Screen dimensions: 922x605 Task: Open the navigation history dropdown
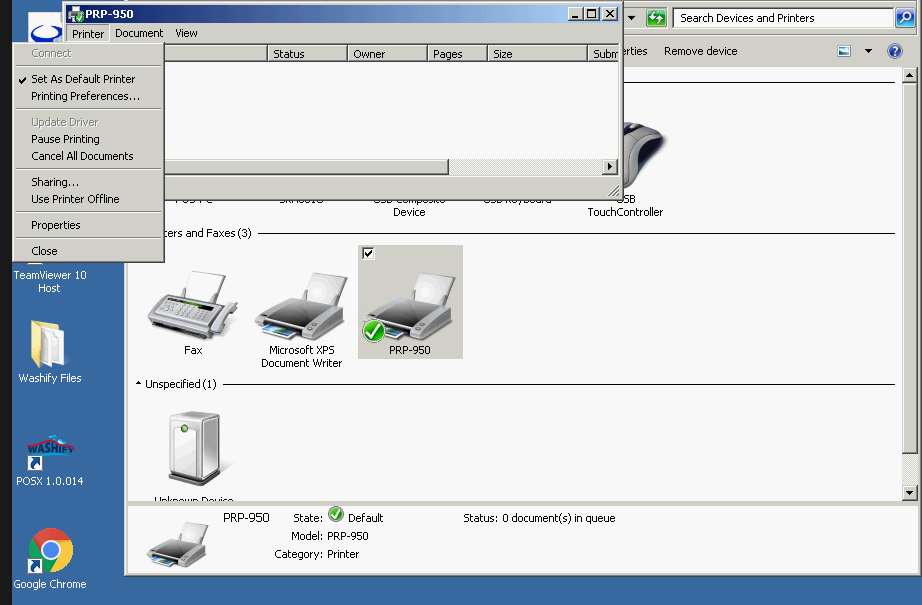(x=632, y=17)
